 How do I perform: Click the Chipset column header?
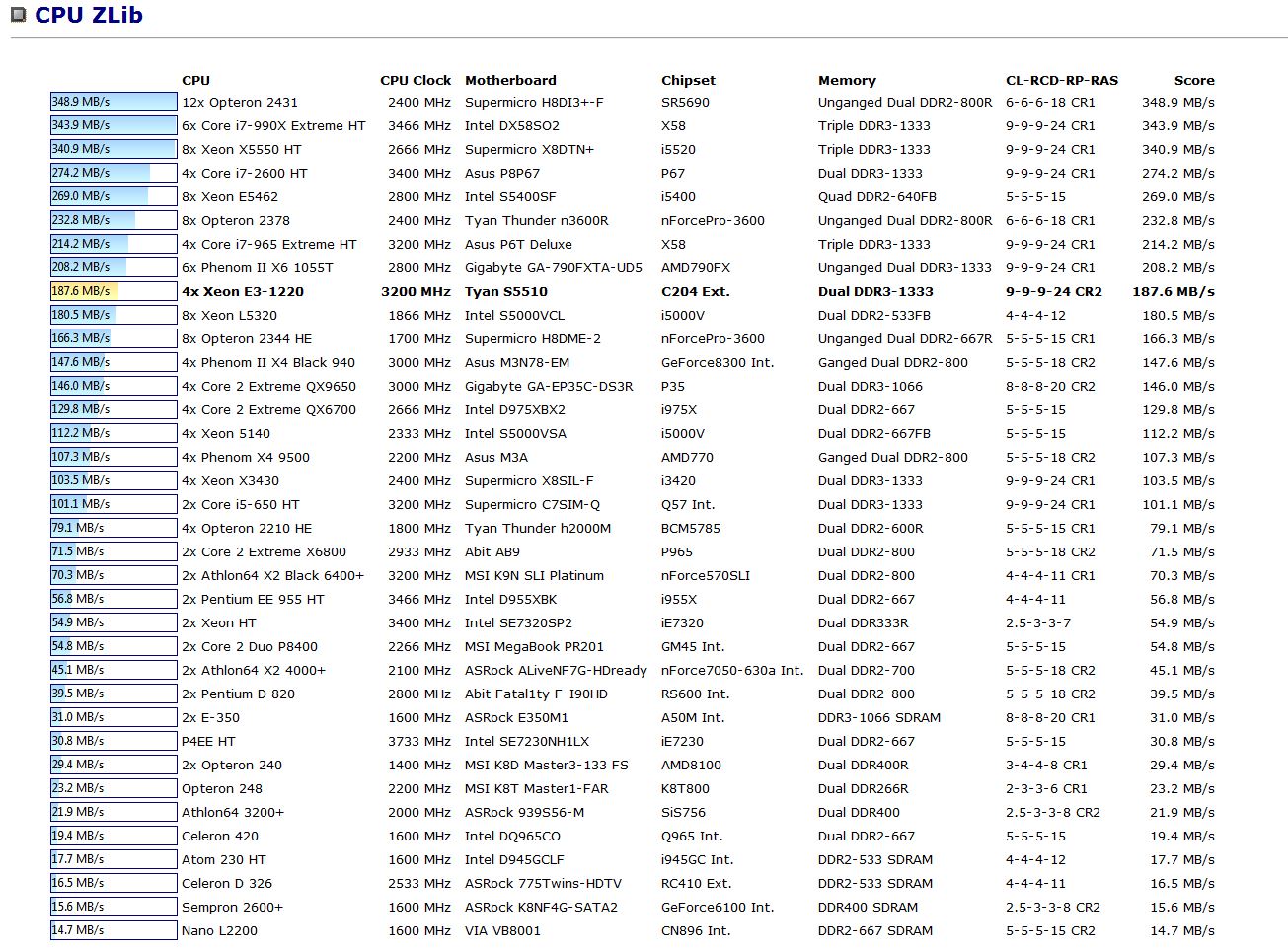tap(688, 80)
